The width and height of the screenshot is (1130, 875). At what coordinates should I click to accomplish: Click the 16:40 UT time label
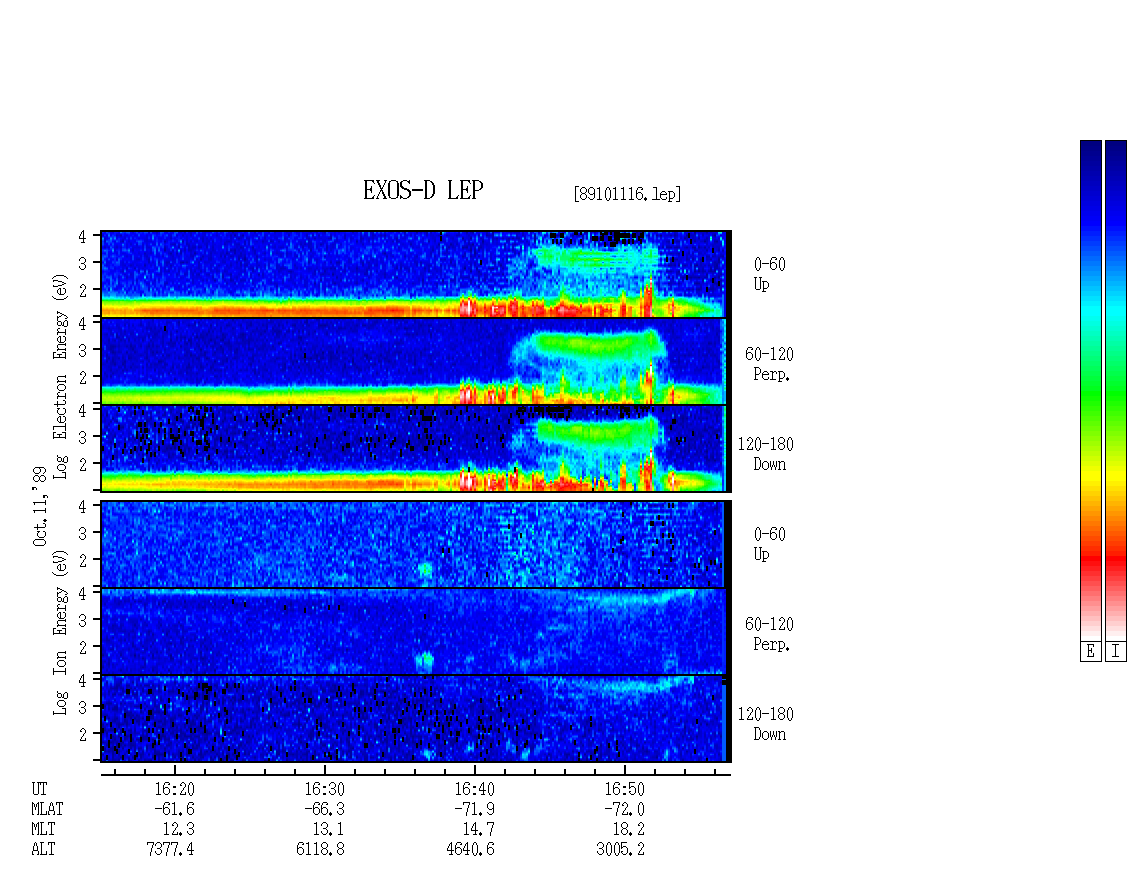474,789
